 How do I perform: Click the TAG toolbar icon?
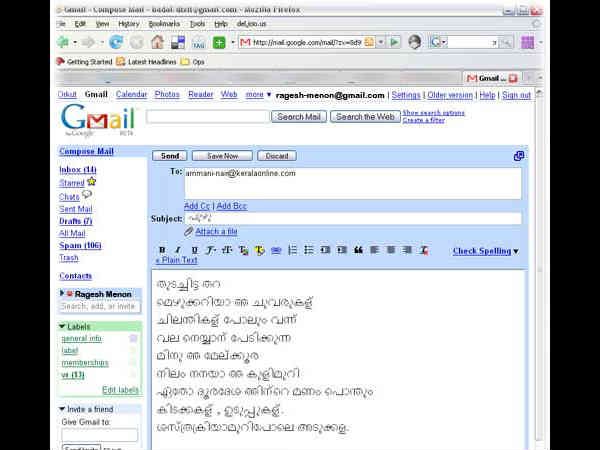coord(199,42)
